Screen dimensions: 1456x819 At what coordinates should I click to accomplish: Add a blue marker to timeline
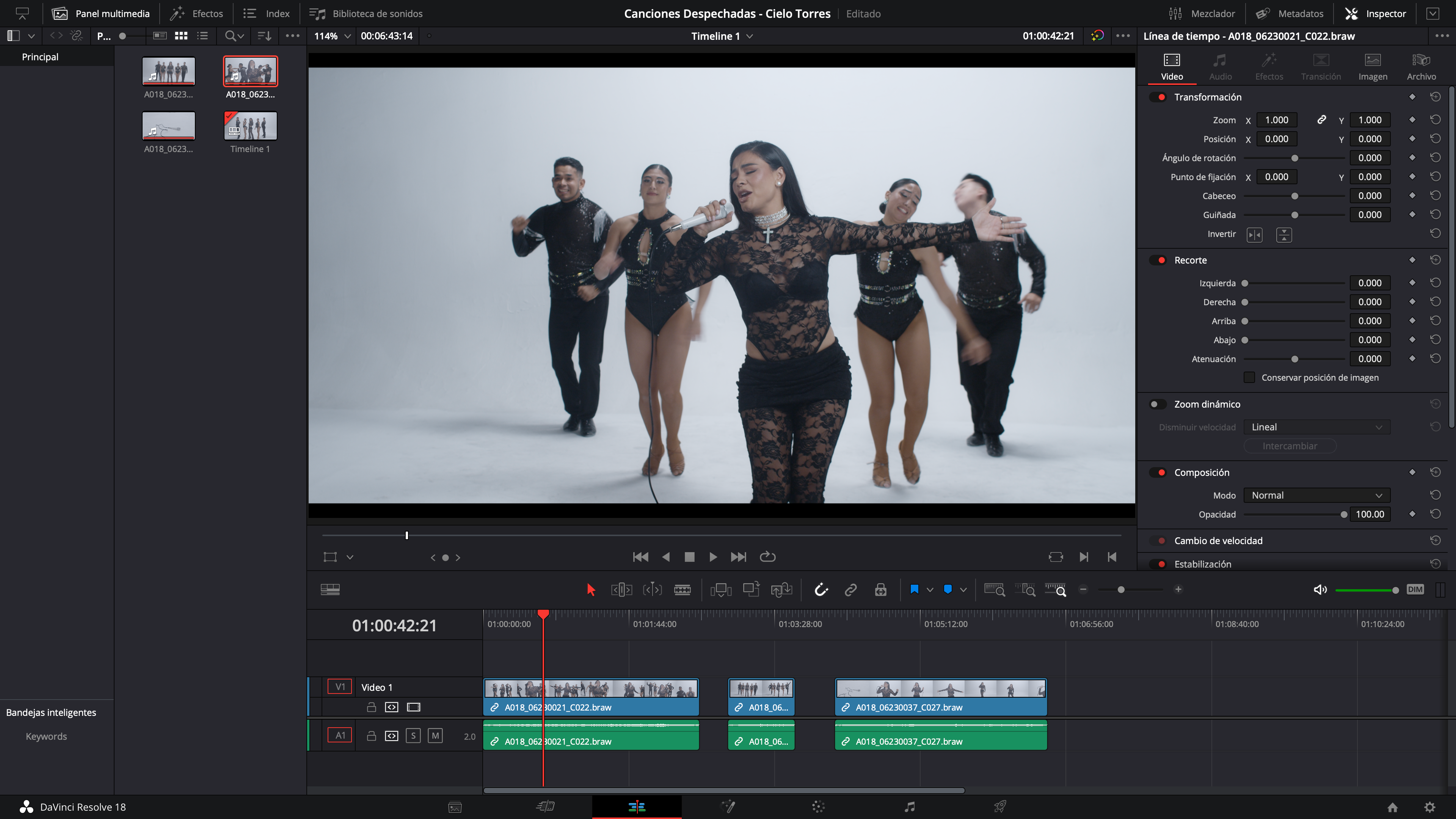tap(948, 590)
